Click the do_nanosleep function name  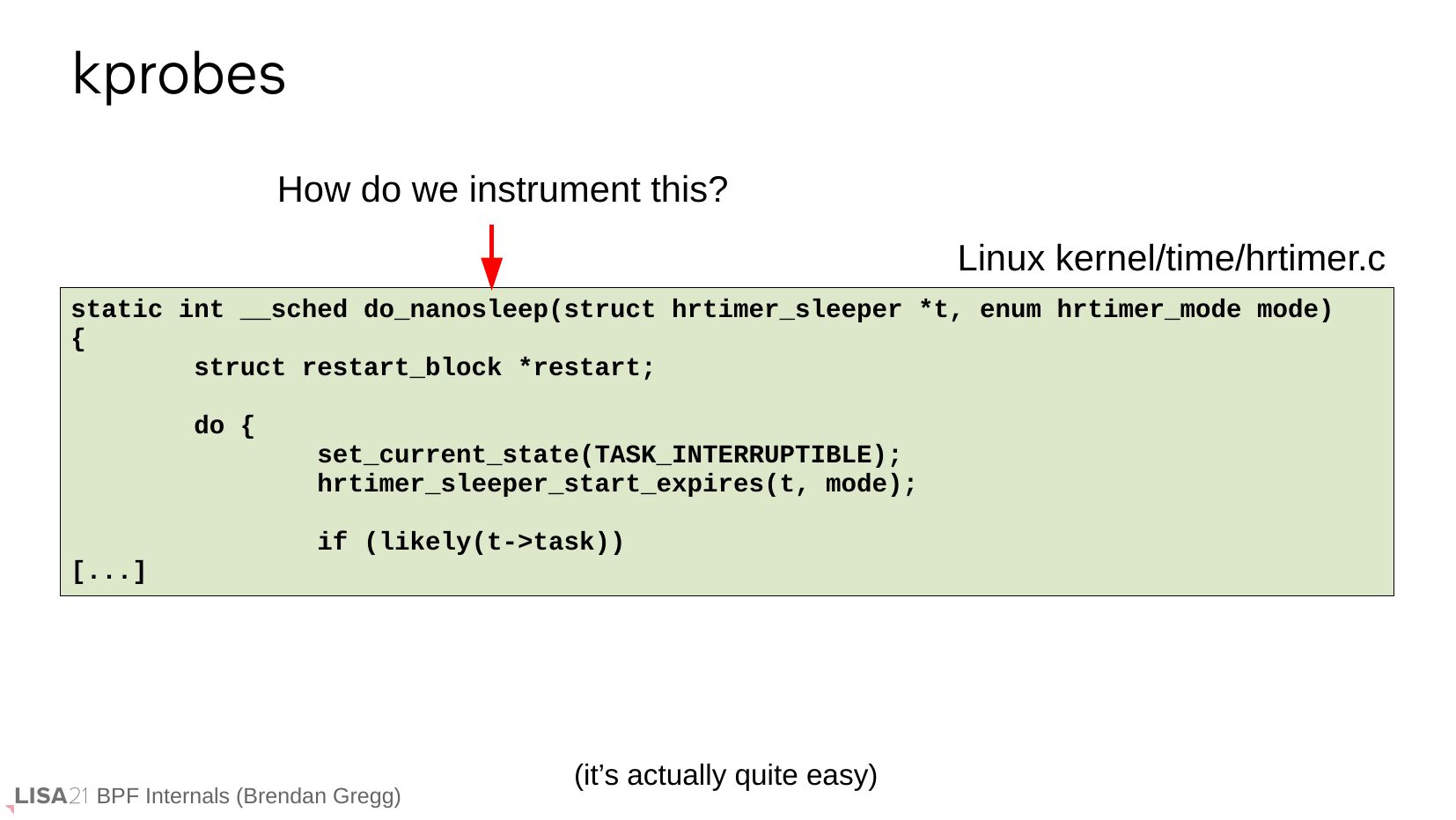pos(456,310)
